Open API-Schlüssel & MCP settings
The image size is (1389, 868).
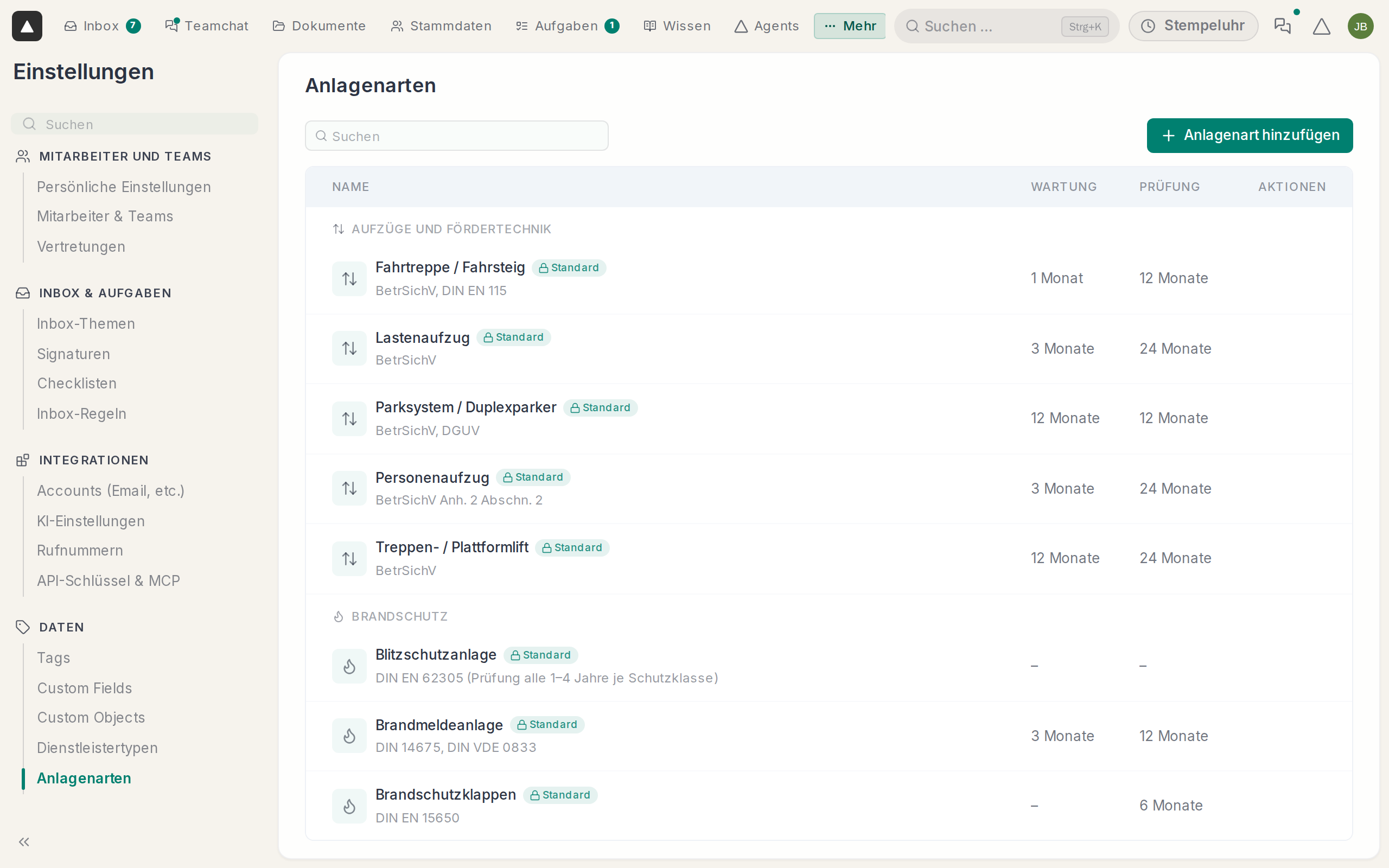pyautogui.click(x=109, y=581)
